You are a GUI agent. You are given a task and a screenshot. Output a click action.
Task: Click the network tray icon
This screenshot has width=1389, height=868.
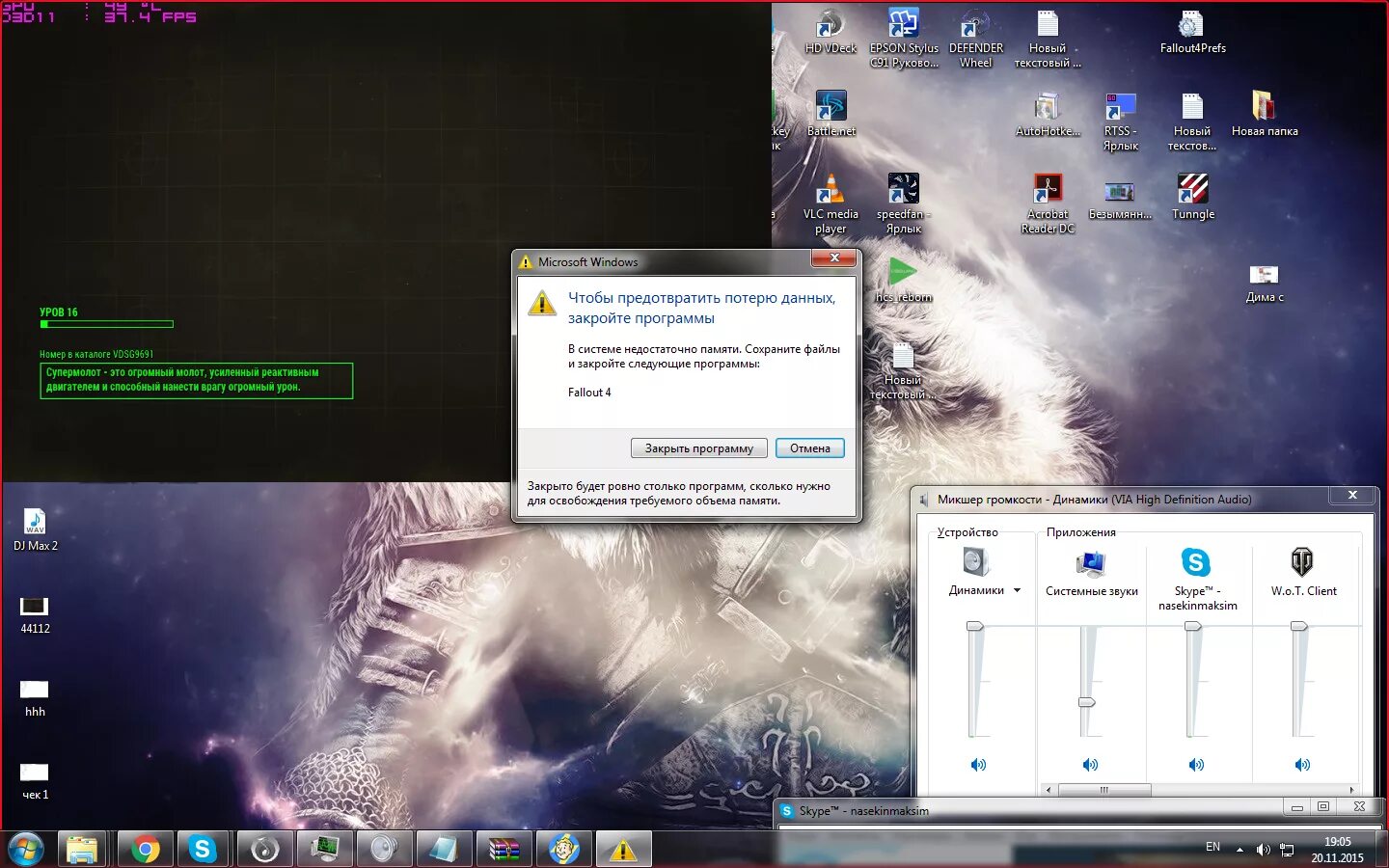point(1287,850)
